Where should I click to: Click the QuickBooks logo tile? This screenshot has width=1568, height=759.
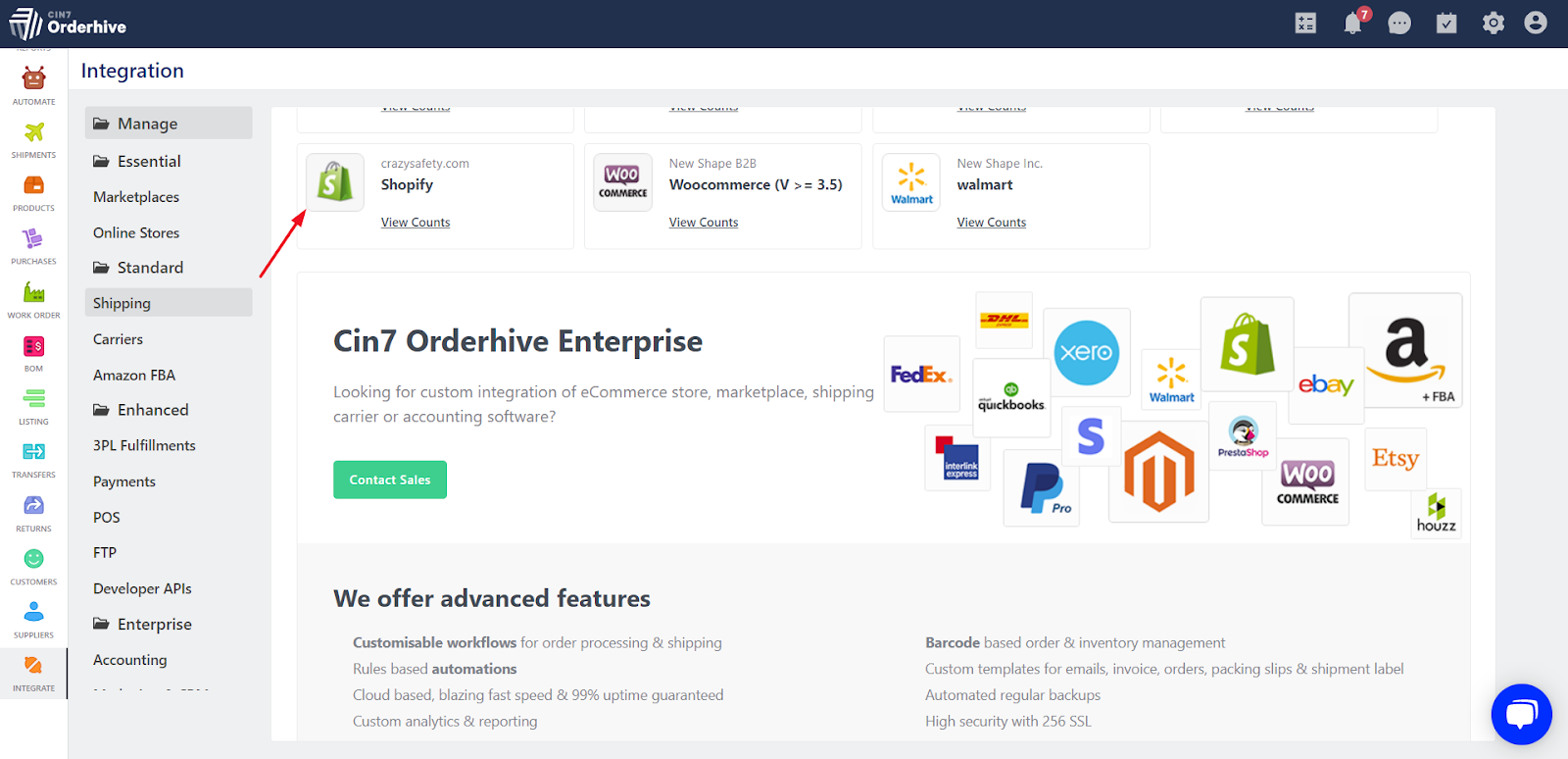click(1011, 397)
